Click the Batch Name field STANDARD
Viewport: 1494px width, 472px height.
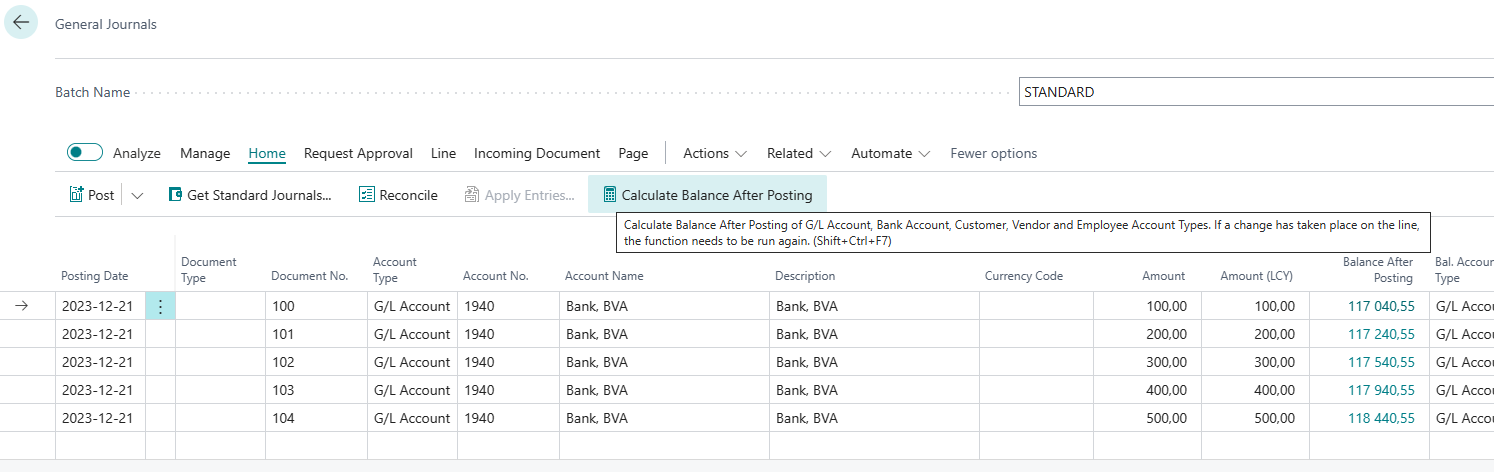pos(1256,92)
